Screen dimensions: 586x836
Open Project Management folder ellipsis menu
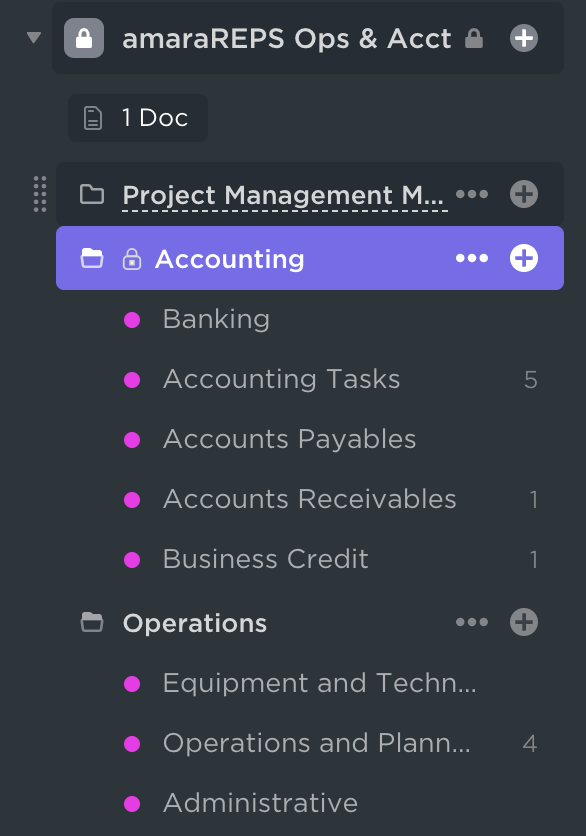click(x=472, y=194)
